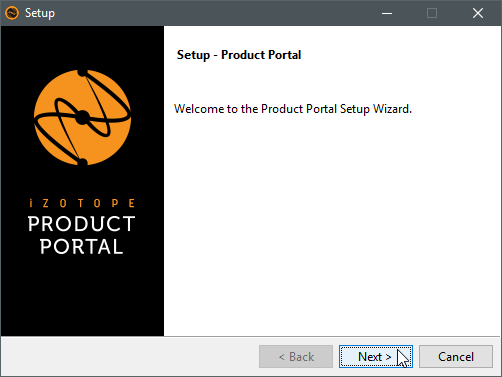Image resolution: width=502 pixels, height=377 pixels.
Task: Click the iZotope icon in the title bar
Action: point(12,13)
